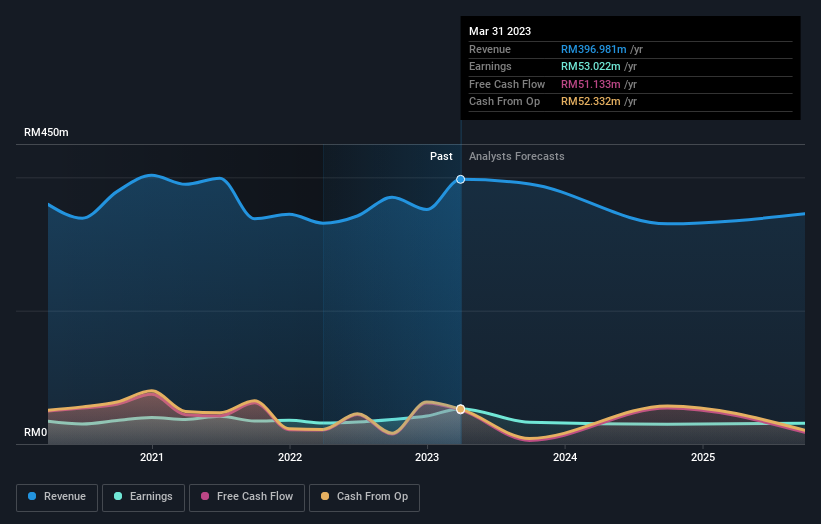Click the 2021 x-axis label
This screenshot has height=524, width=821.
click(x=152, y=458)
